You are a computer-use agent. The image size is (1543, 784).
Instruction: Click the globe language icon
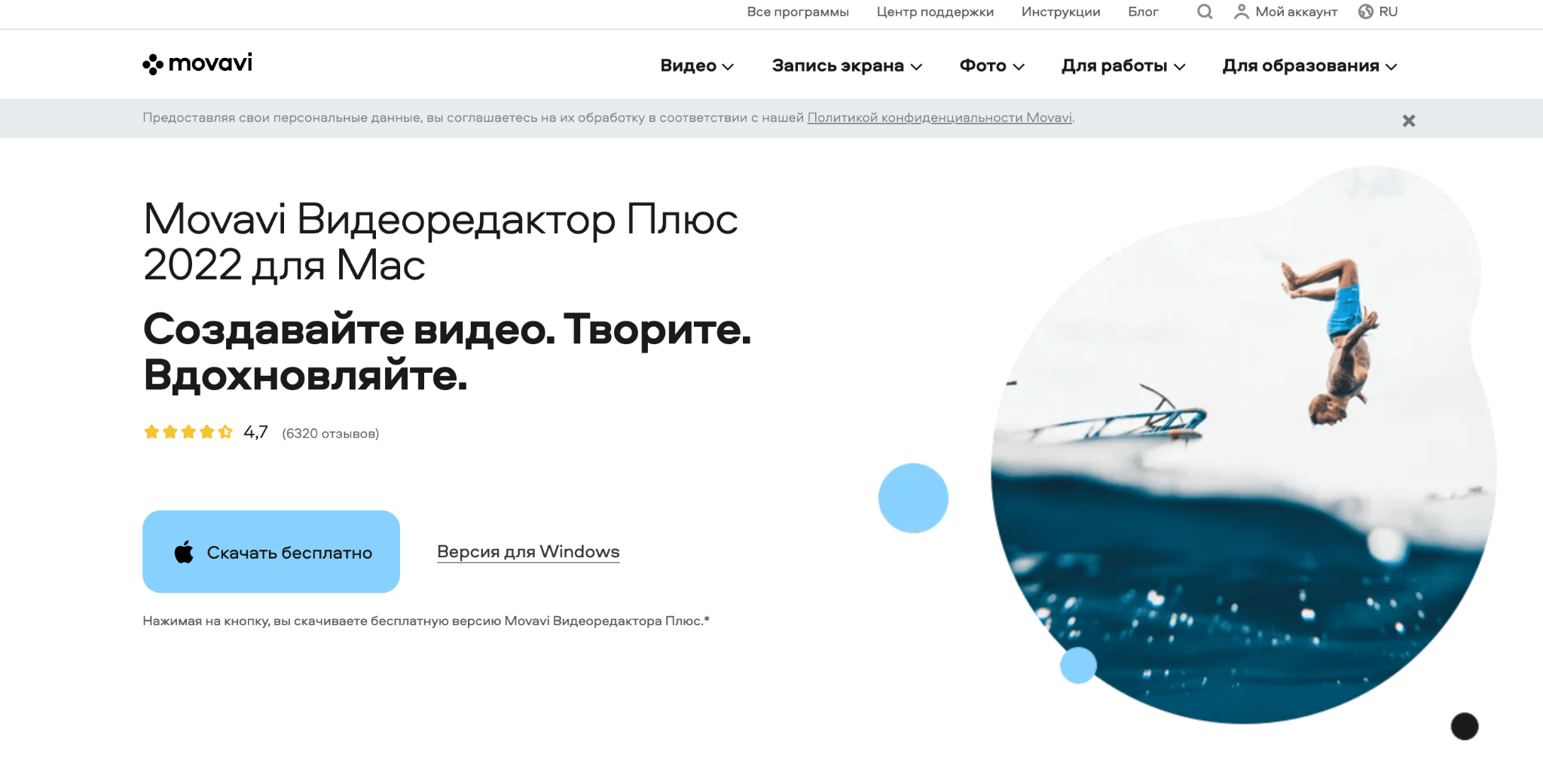click(1365, 11)
